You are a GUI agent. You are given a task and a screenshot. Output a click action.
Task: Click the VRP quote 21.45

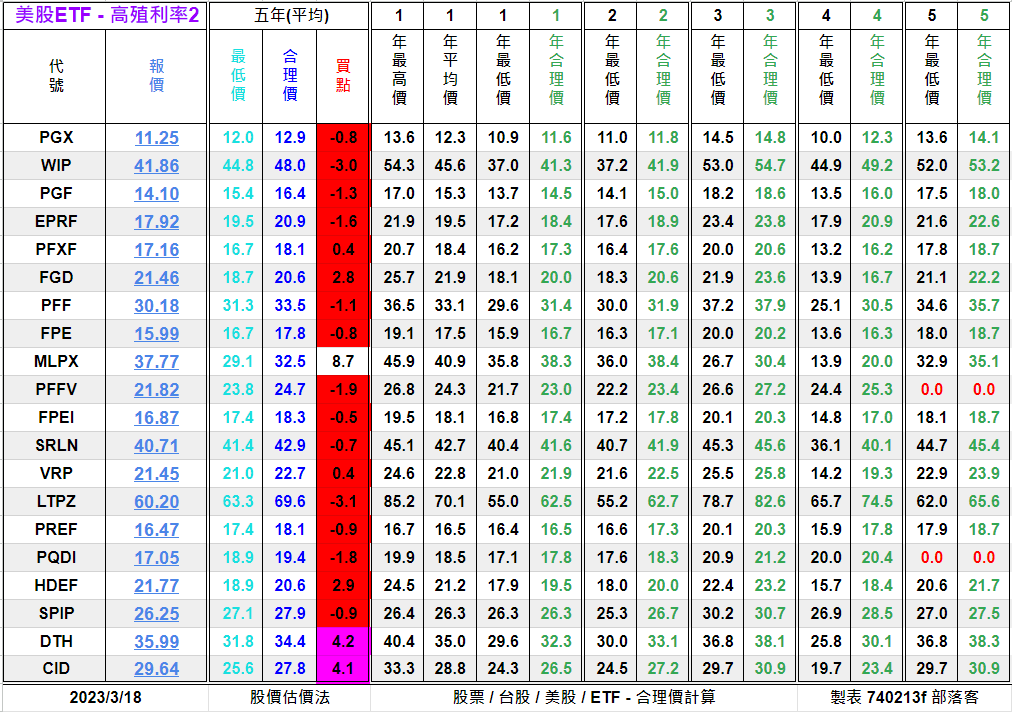point(157,474)
